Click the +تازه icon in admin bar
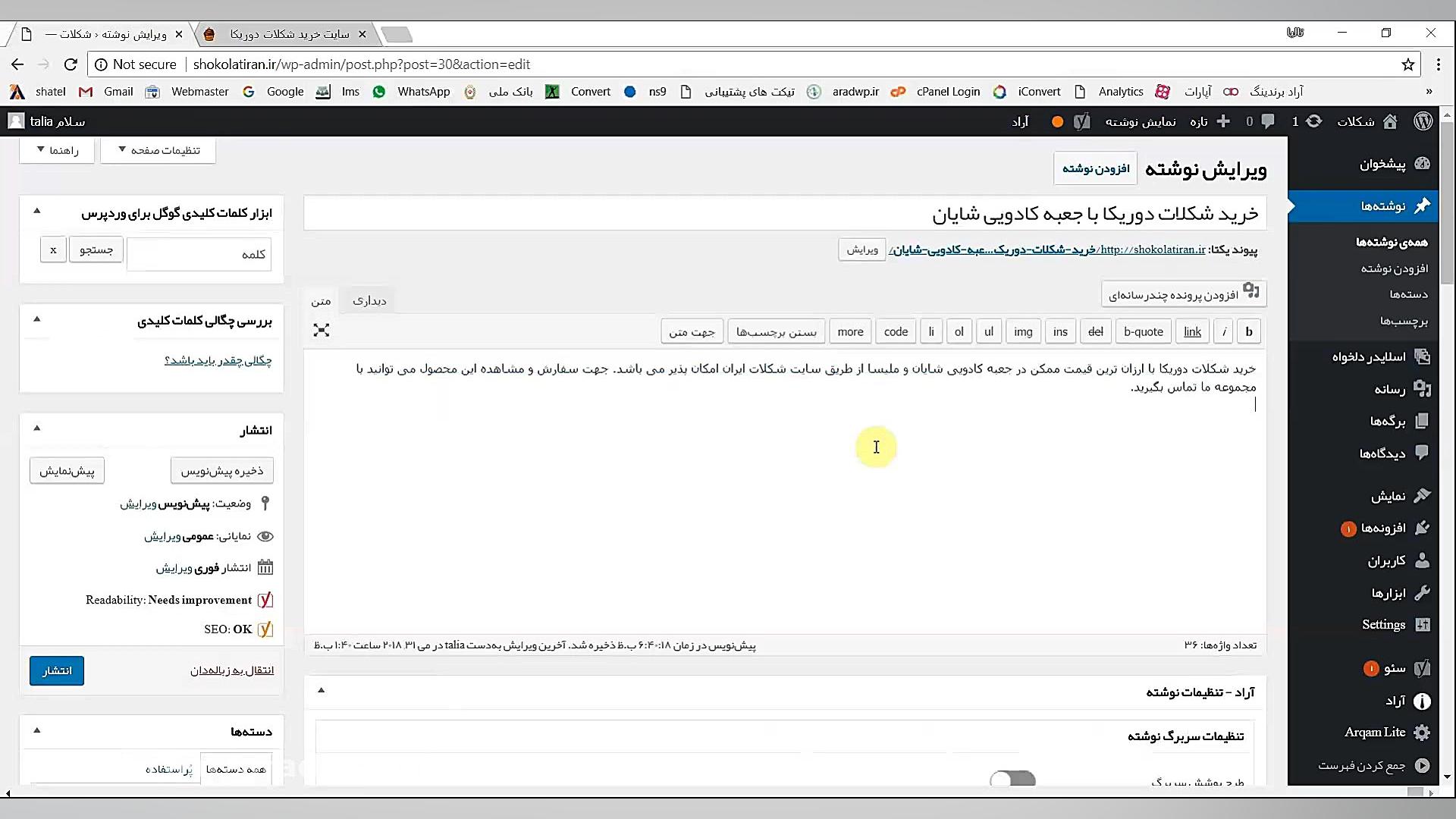The height and width of the screenshot is (819, 1456). pyautogui.click(x=1223, y=121)
